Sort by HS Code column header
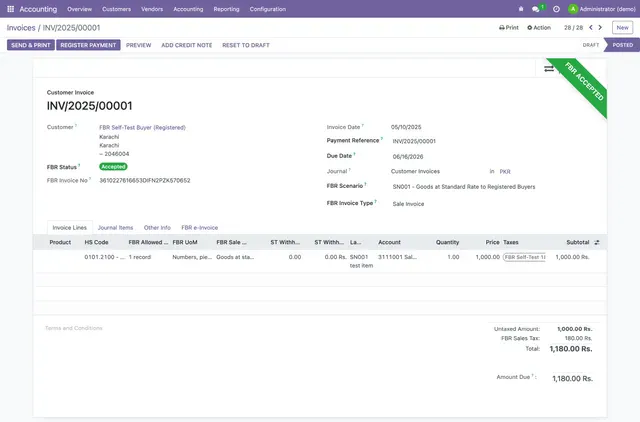The width and height of the screenshot is (640, 422). pyautogui.click(x=96, y=242)
